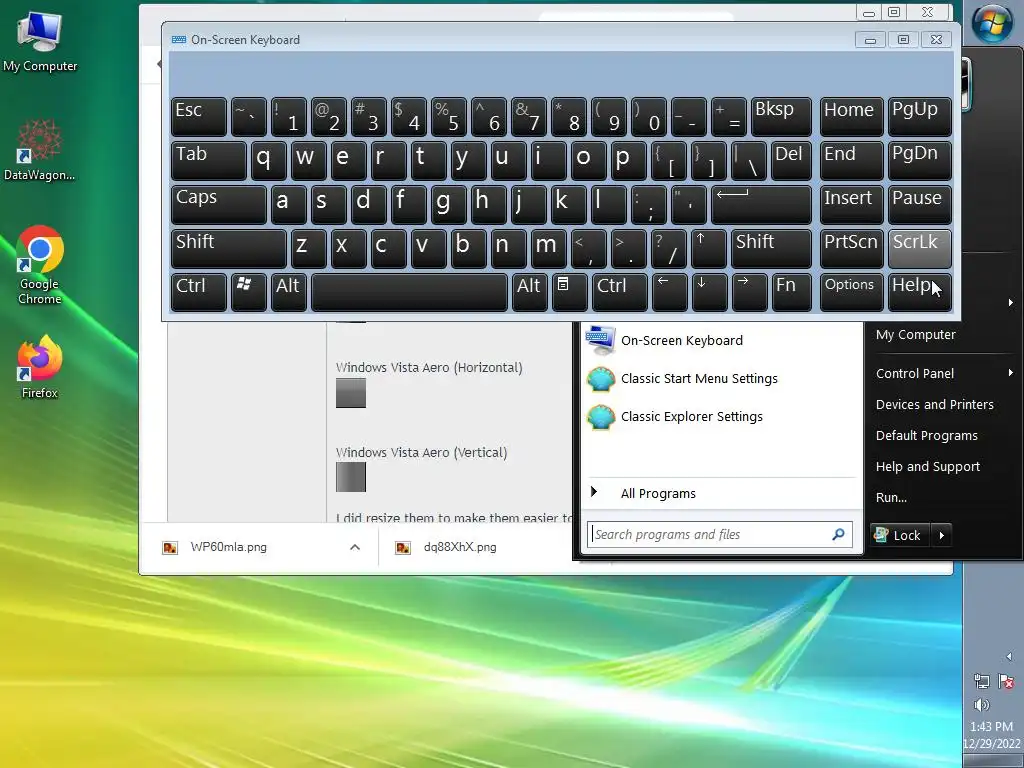
Task: Click the space bar key
Action: pos(409,292)
